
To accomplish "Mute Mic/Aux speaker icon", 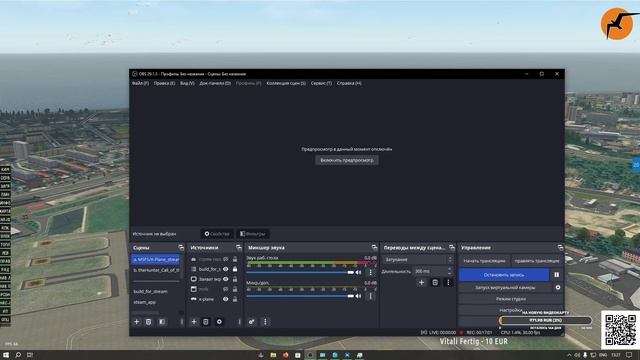I will (358, 296).
